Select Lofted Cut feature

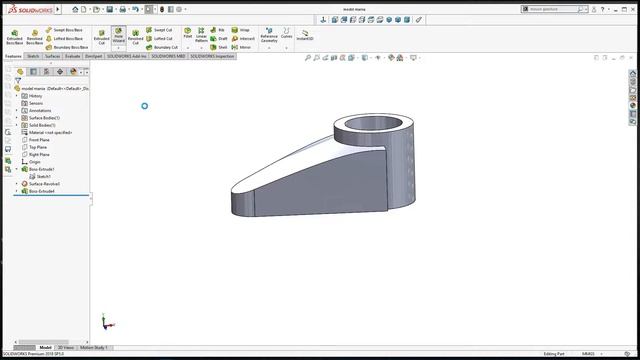tap(159, 38)
